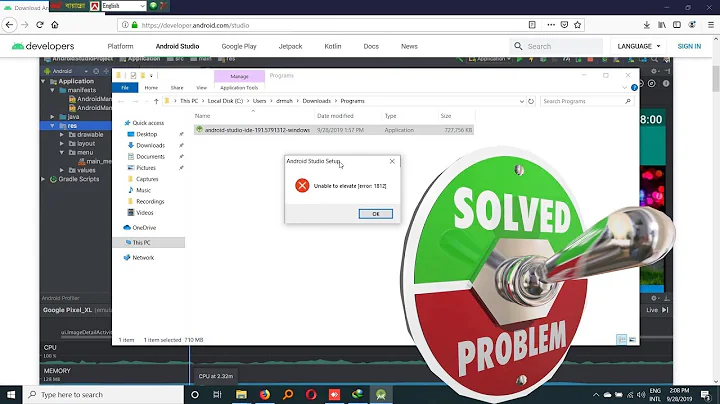Go up one folder with Explorer up arrow

[x=156, y=101]
